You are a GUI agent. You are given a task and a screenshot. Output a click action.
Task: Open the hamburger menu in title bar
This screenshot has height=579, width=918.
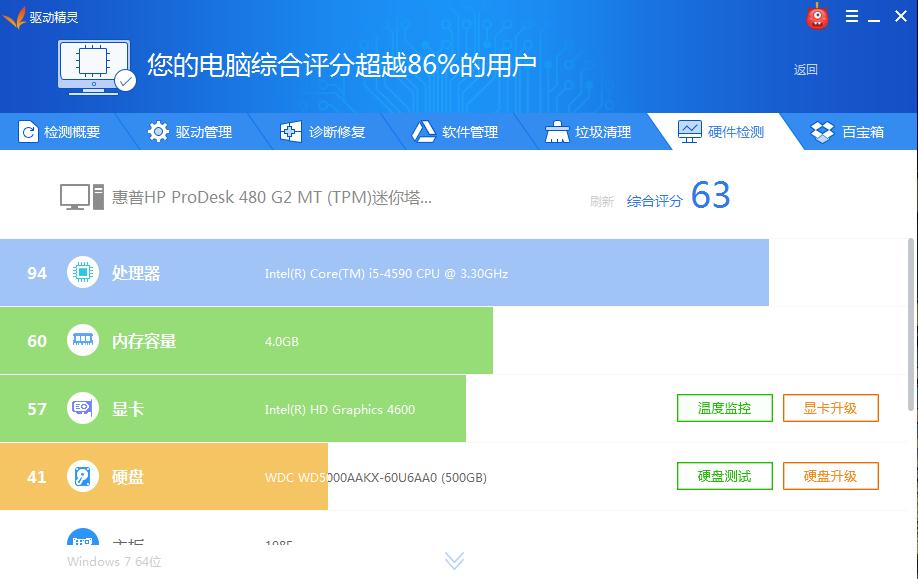tap(852, 16)
